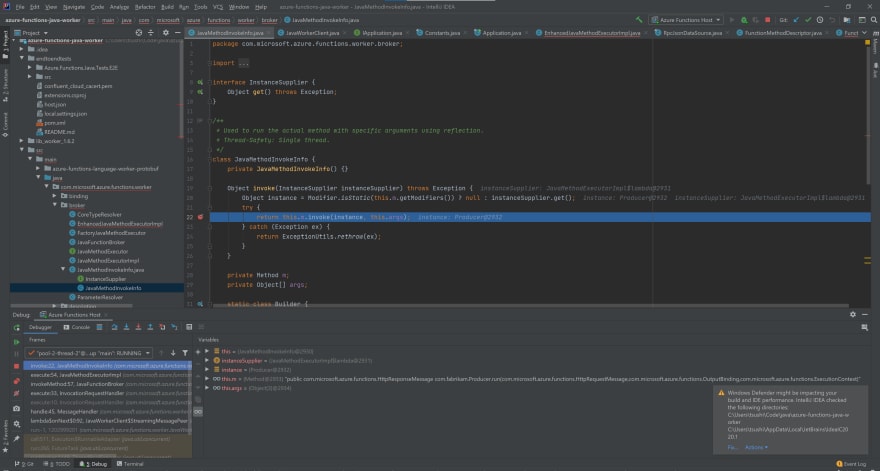Open the TODO tool window tab
Image resolution: width=880 pixels, height=471 pixels.
click(59, 464)
